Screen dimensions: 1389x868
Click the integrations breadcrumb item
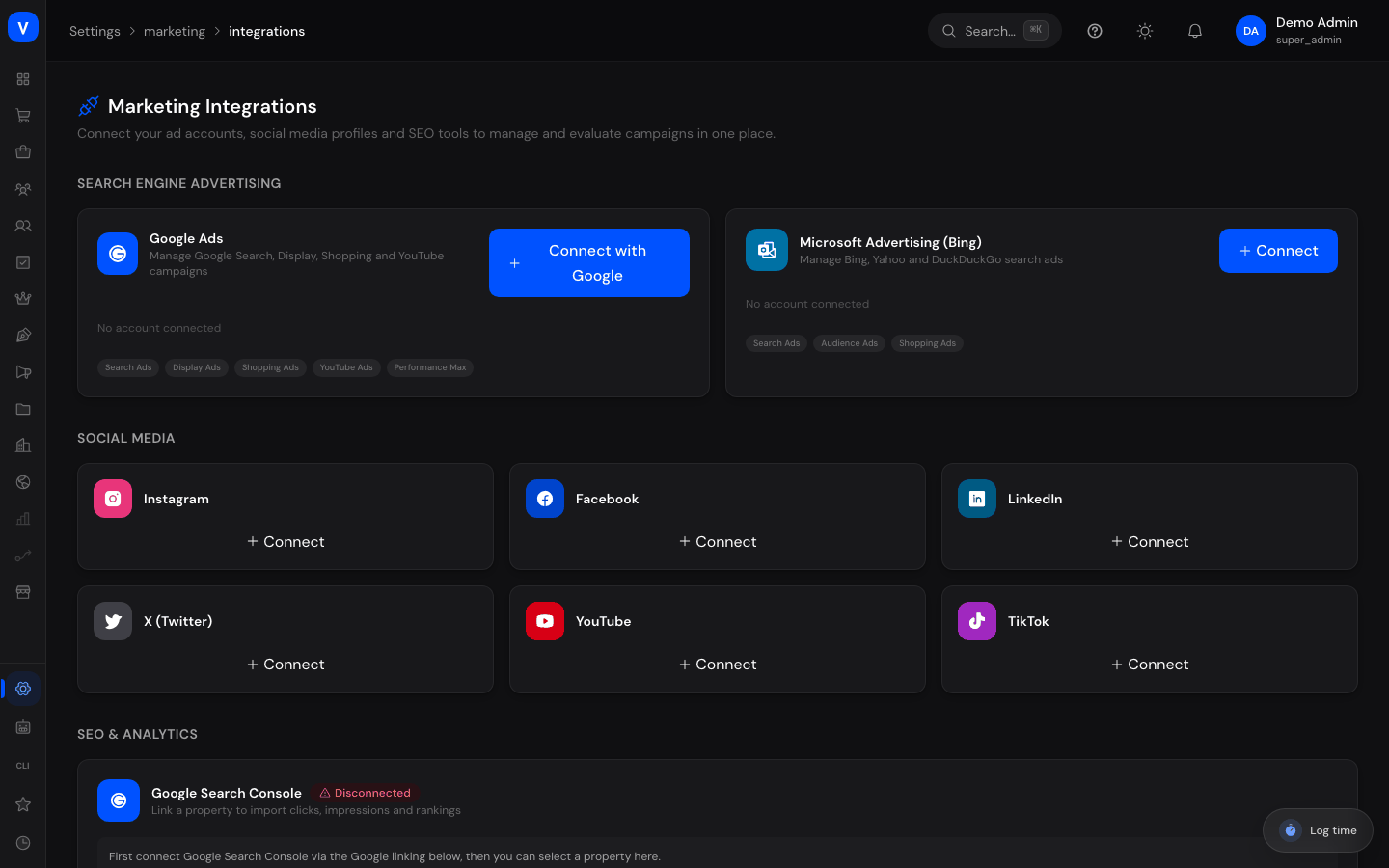click(266, 31)
